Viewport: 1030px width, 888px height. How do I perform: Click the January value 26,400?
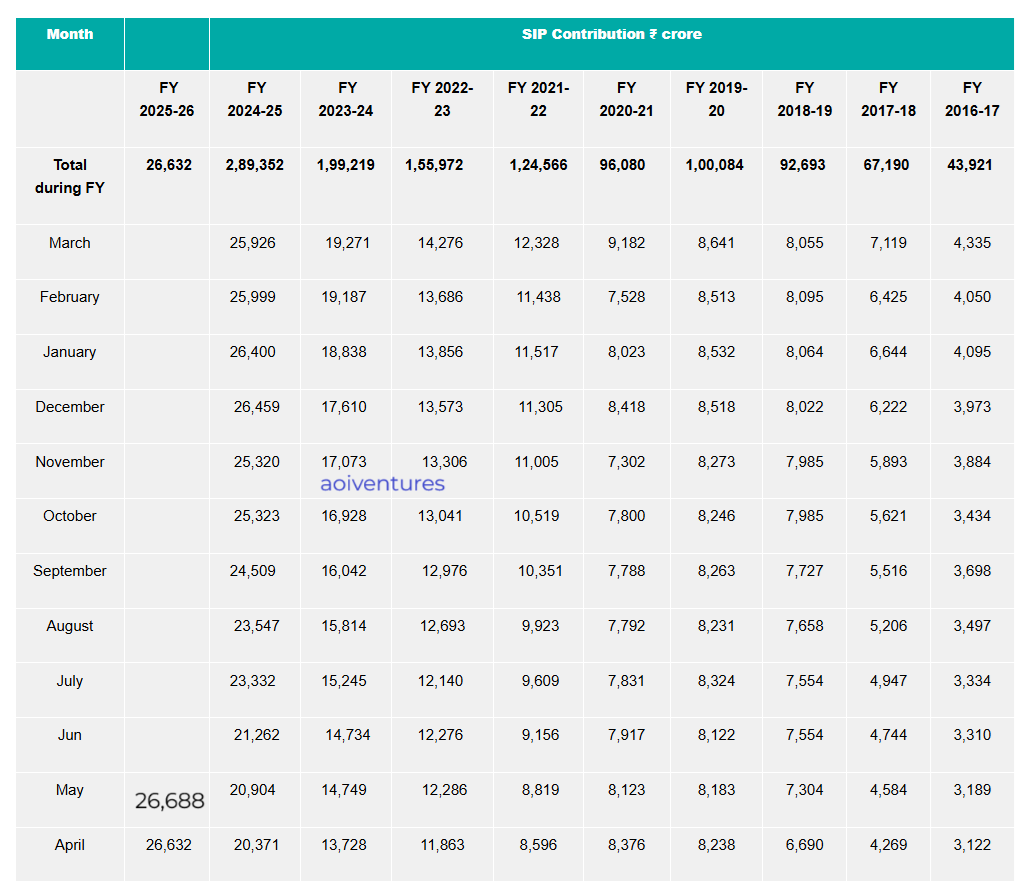click(252, 352)
